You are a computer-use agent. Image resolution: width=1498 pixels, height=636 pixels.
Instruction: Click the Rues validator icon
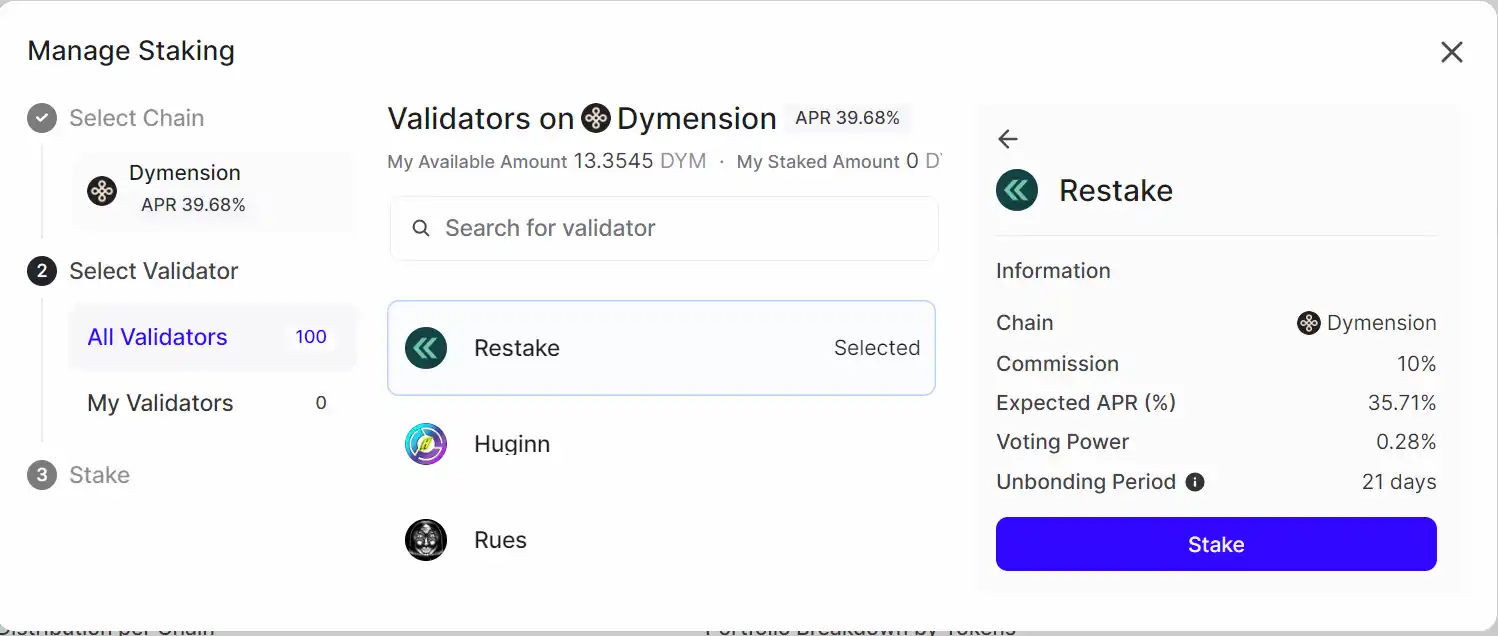[x=426, y=540]
